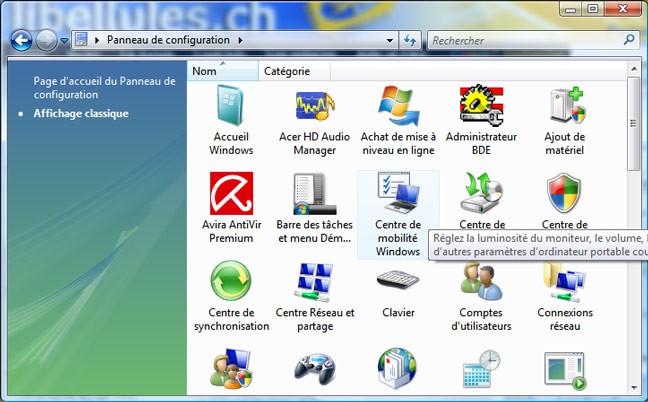Viewport: 648px width, 402px height.
Task: Click the Forward navigation arrow
Action: point(46,40)
